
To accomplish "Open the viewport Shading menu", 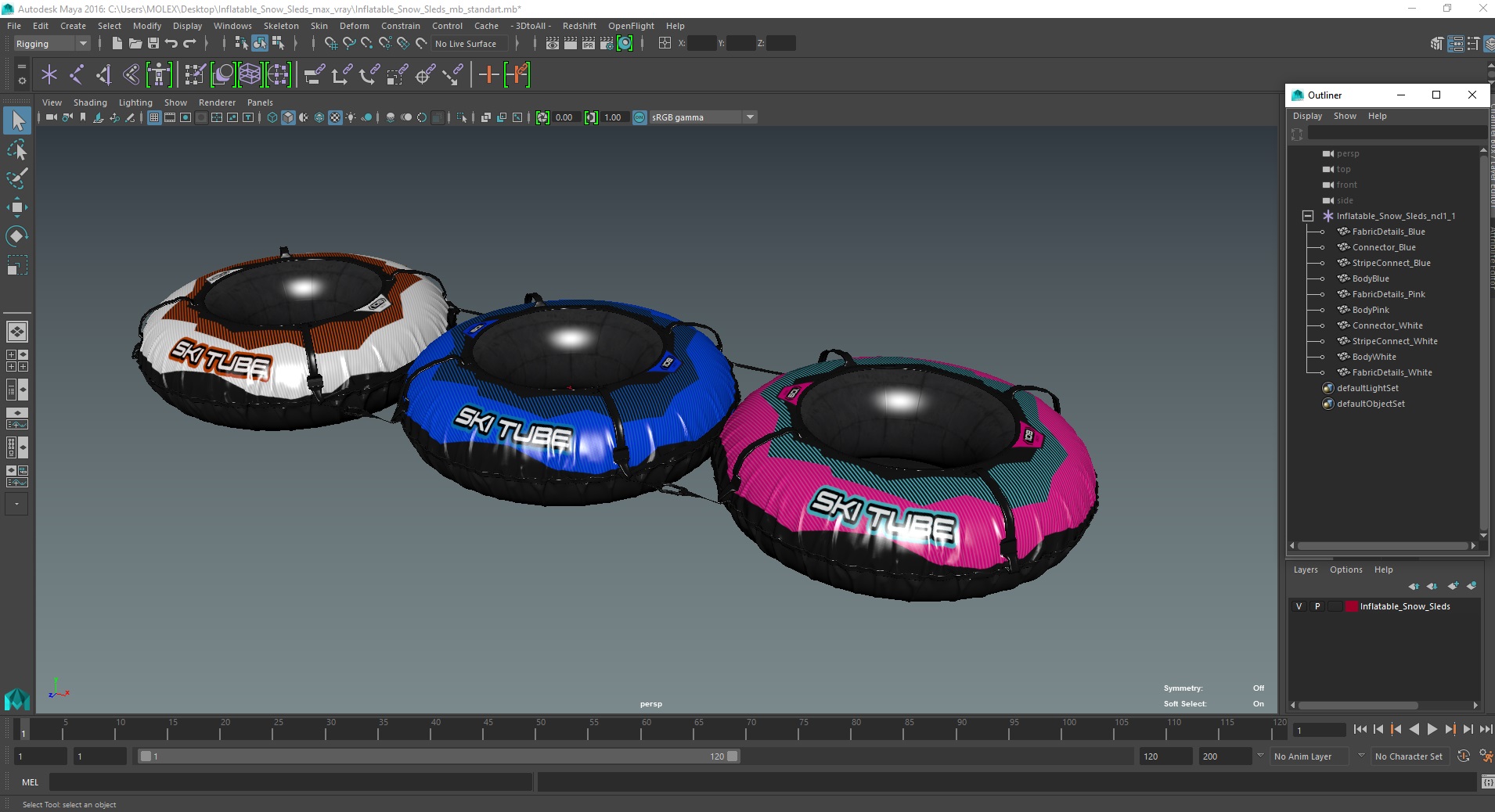I will [90, 102].
